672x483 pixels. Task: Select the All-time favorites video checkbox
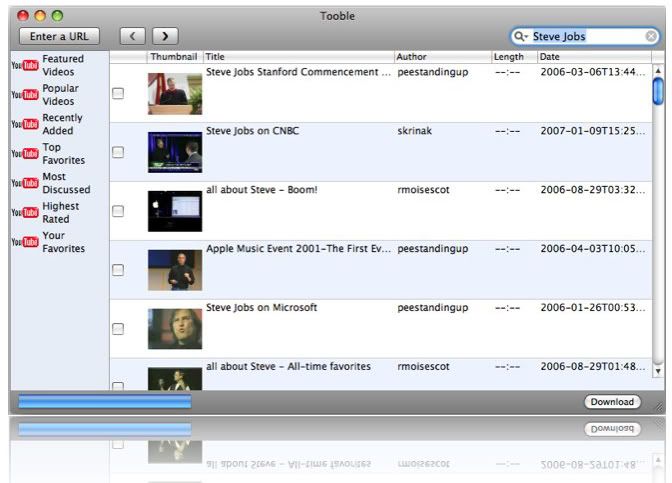(x=118, y=386)
